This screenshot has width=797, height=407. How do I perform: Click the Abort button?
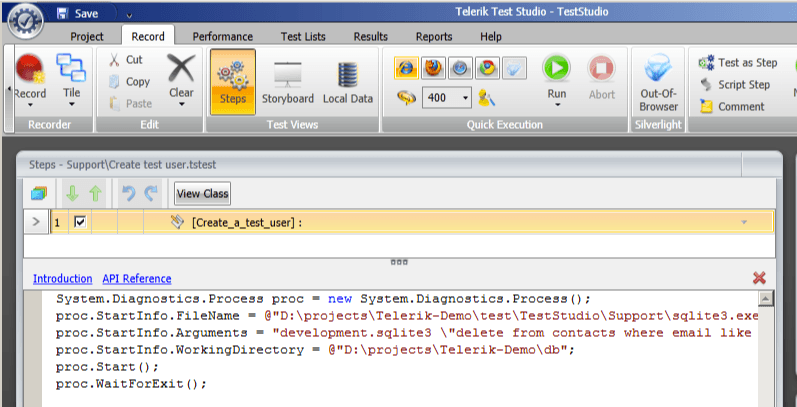click(602, 78)
